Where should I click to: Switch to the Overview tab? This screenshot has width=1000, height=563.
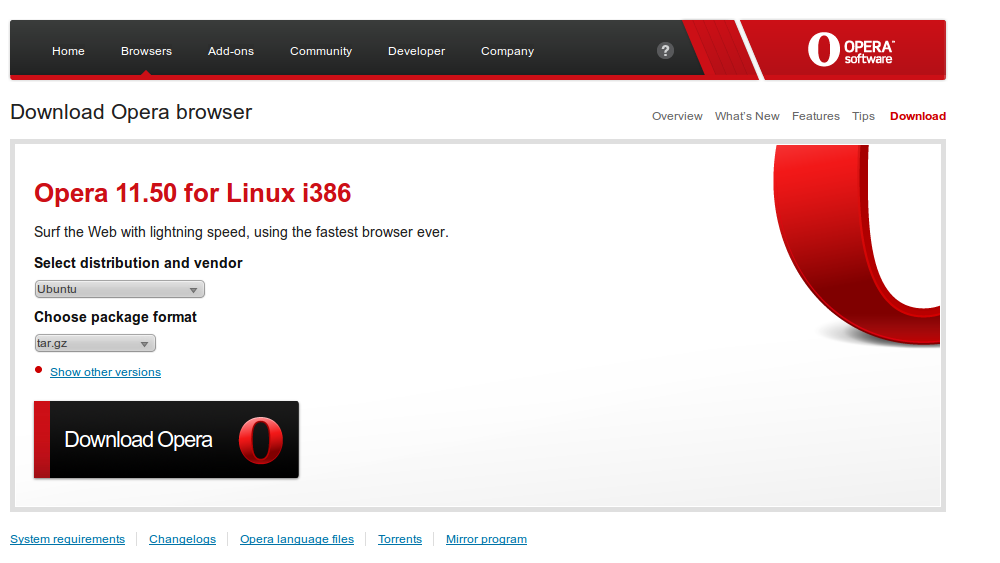point(677,116)
